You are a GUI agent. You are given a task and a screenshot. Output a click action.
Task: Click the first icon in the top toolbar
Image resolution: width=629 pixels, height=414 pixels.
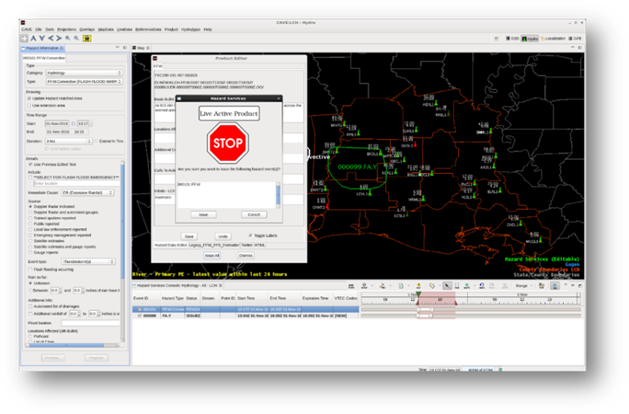point(24,38)
